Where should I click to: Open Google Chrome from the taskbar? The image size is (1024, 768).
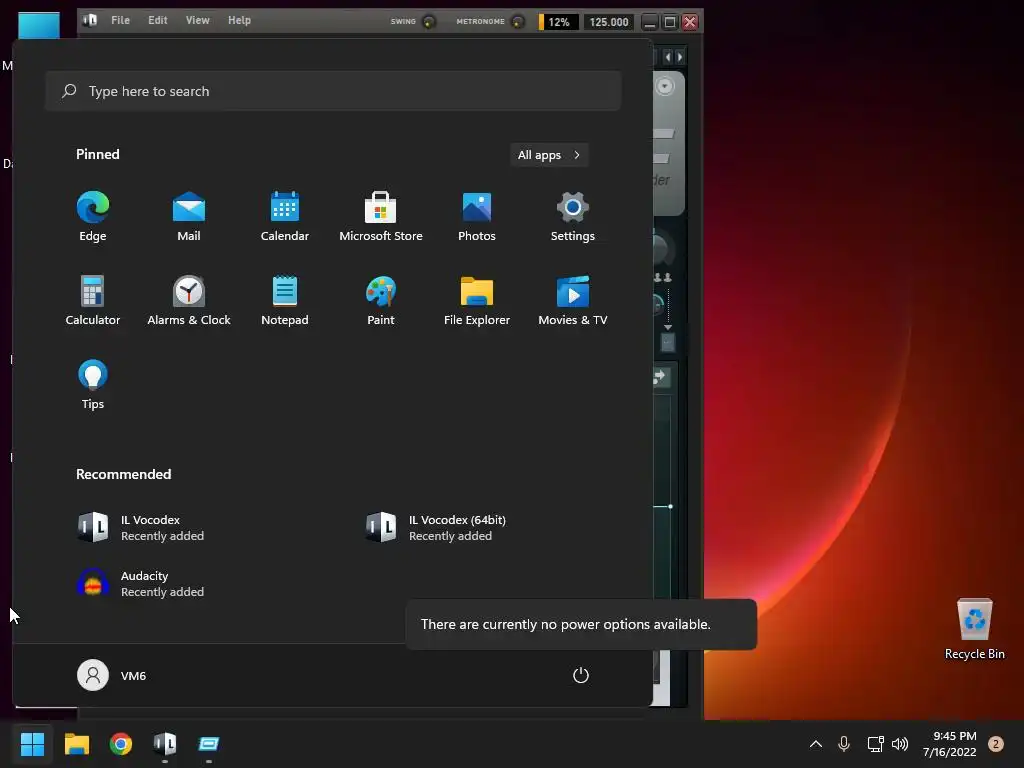pyautogui.click(x=121, y=744)
